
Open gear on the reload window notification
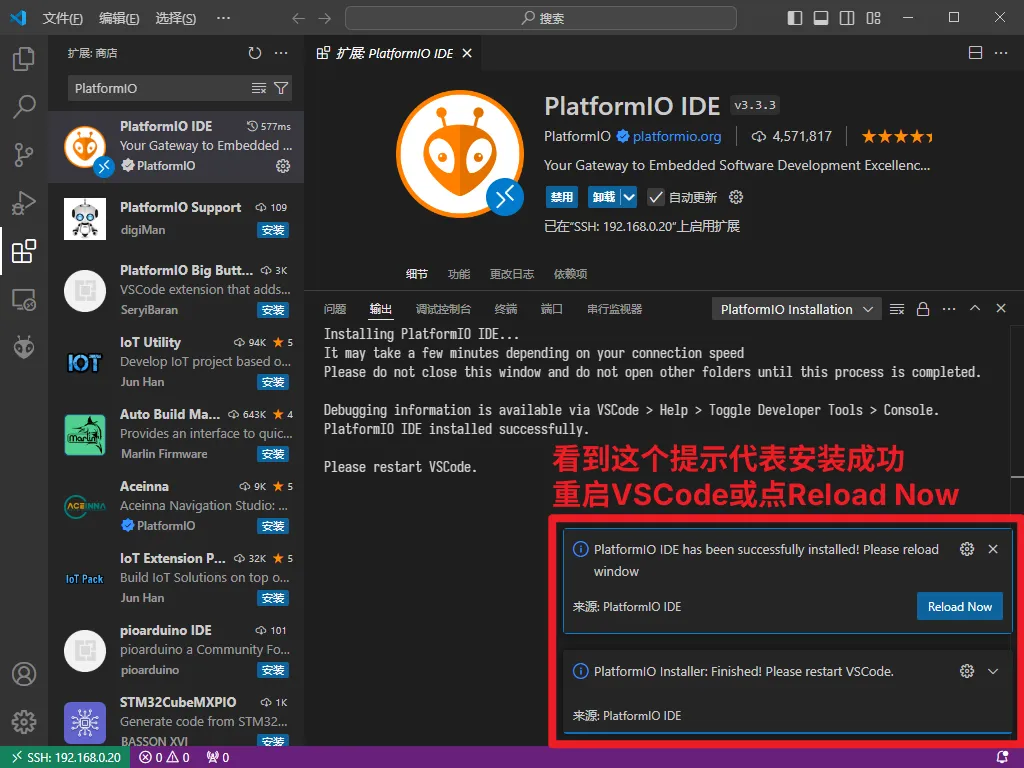967,549
